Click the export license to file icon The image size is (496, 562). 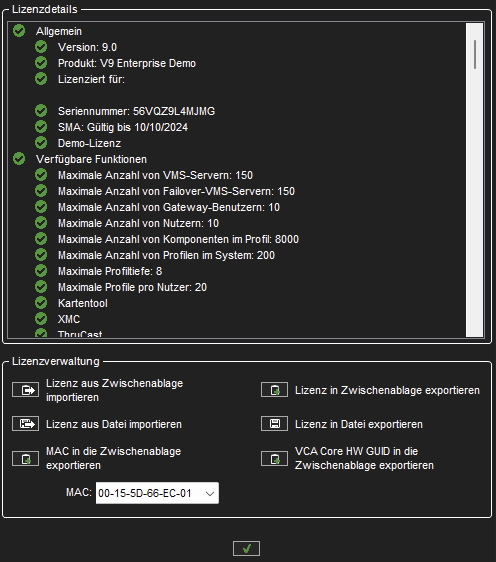click(x=274, y=424)
